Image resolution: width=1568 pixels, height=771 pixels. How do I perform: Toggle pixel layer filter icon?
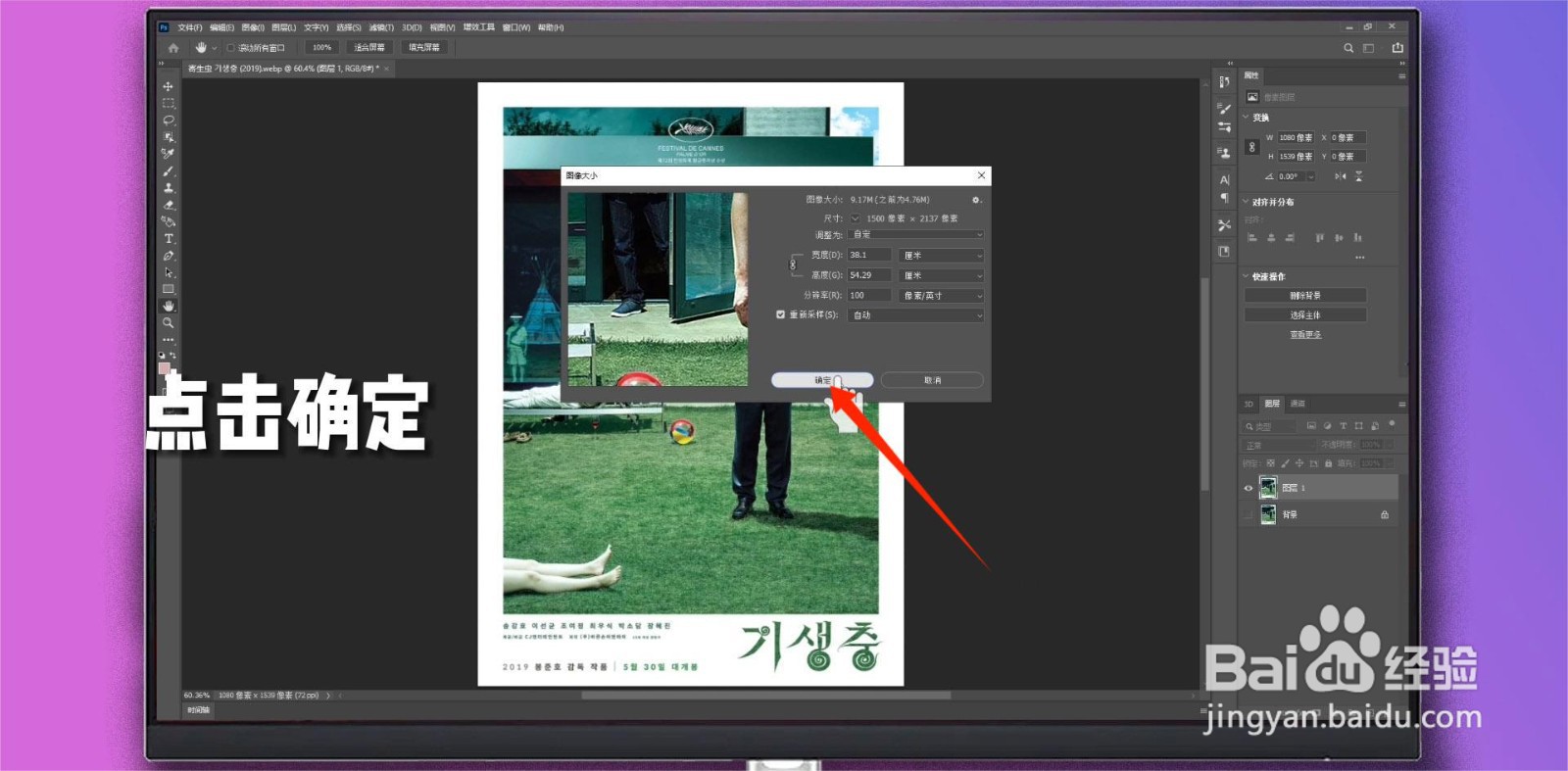pos(1312,426)
